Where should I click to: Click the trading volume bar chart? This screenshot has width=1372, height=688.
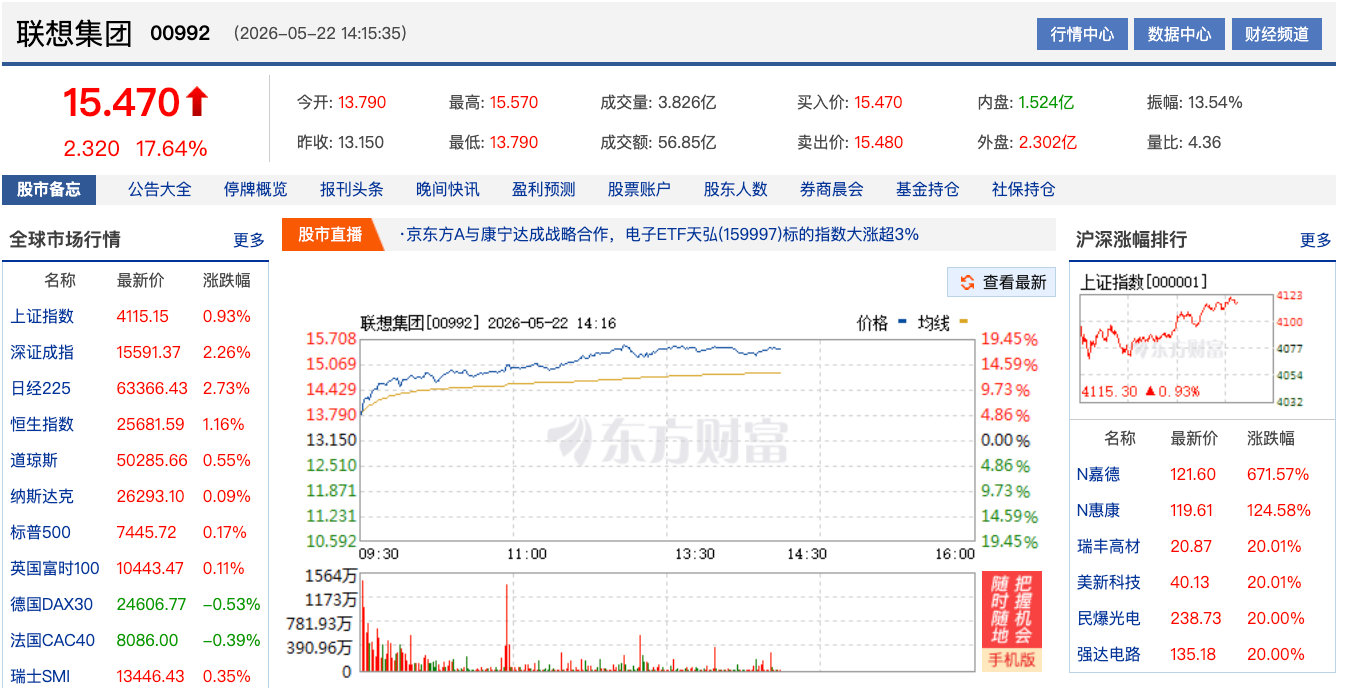(667, 621)
